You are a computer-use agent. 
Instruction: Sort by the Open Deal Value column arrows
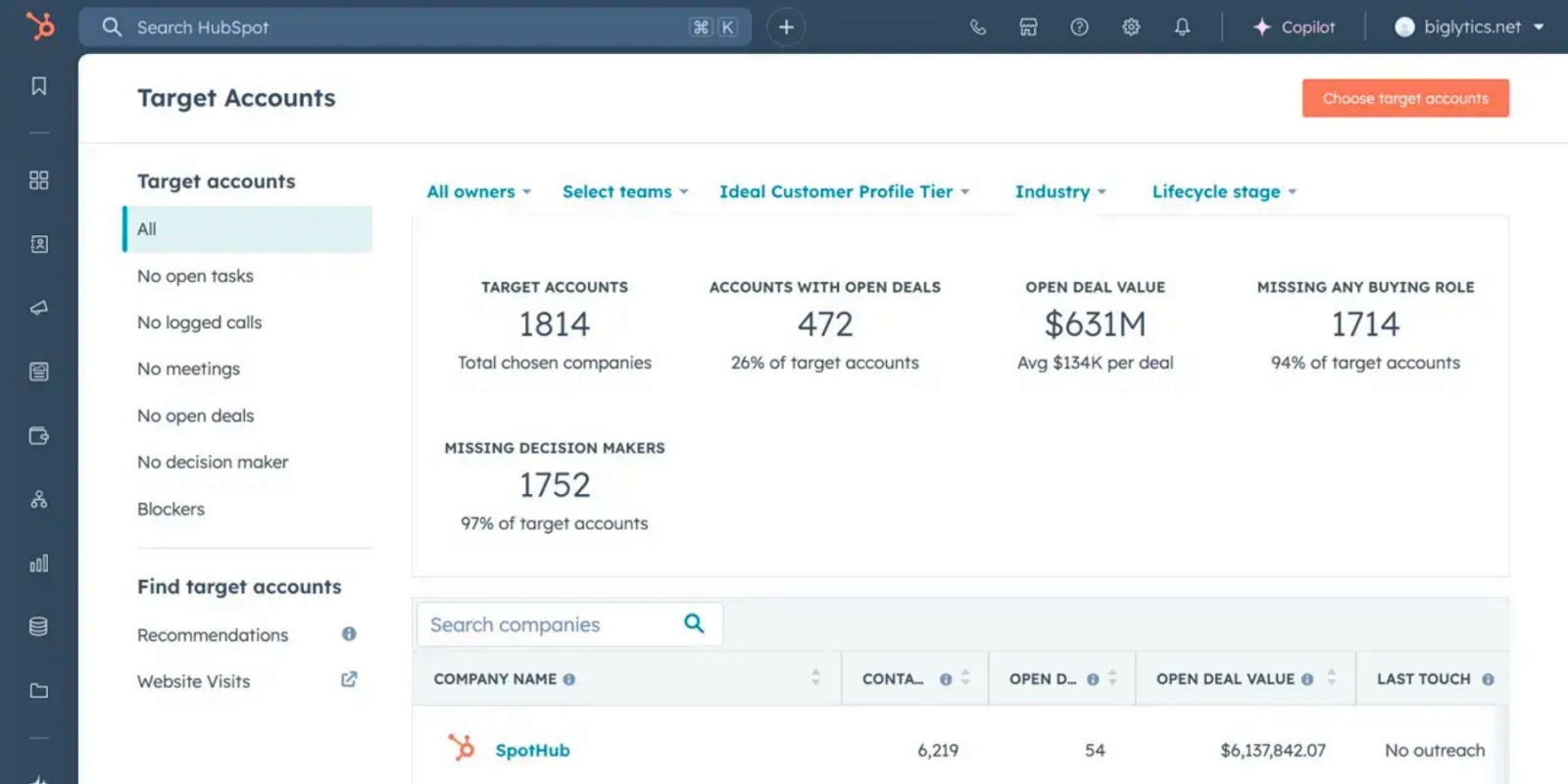click(1331, 677)
